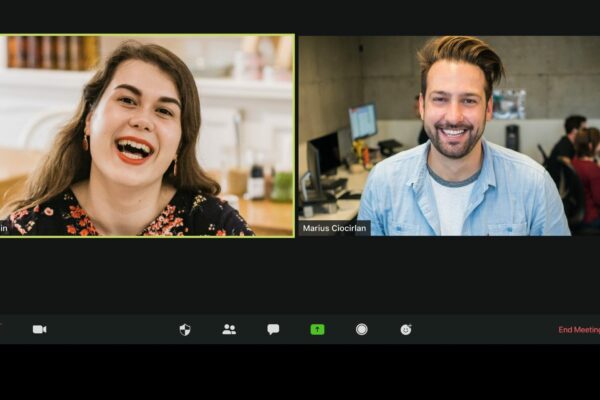Click the partially visible mute icon at left edge
Screen dimensions: 600x400
[2, 329]
